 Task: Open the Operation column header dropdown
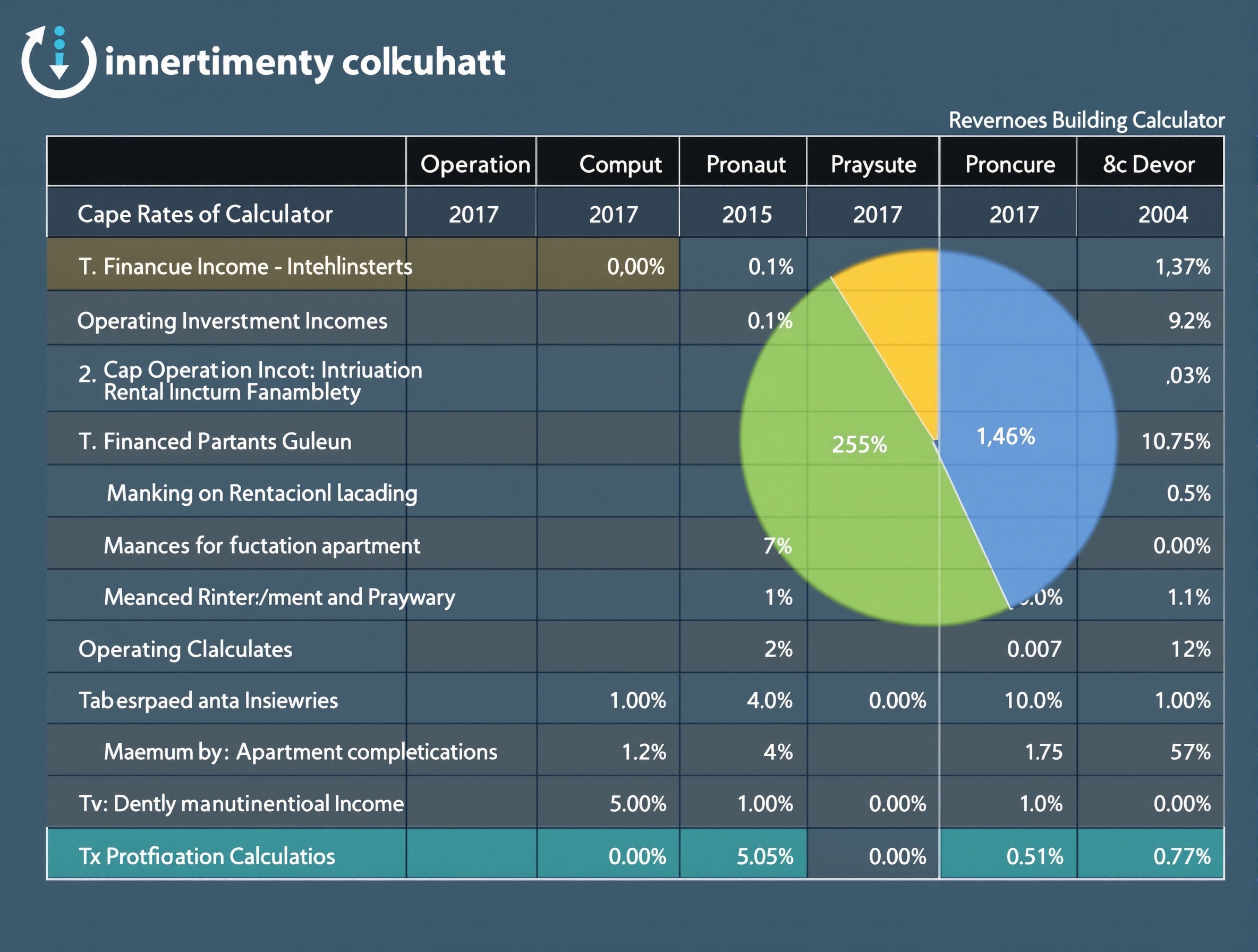pyautogui.click(x=477, y=164)
